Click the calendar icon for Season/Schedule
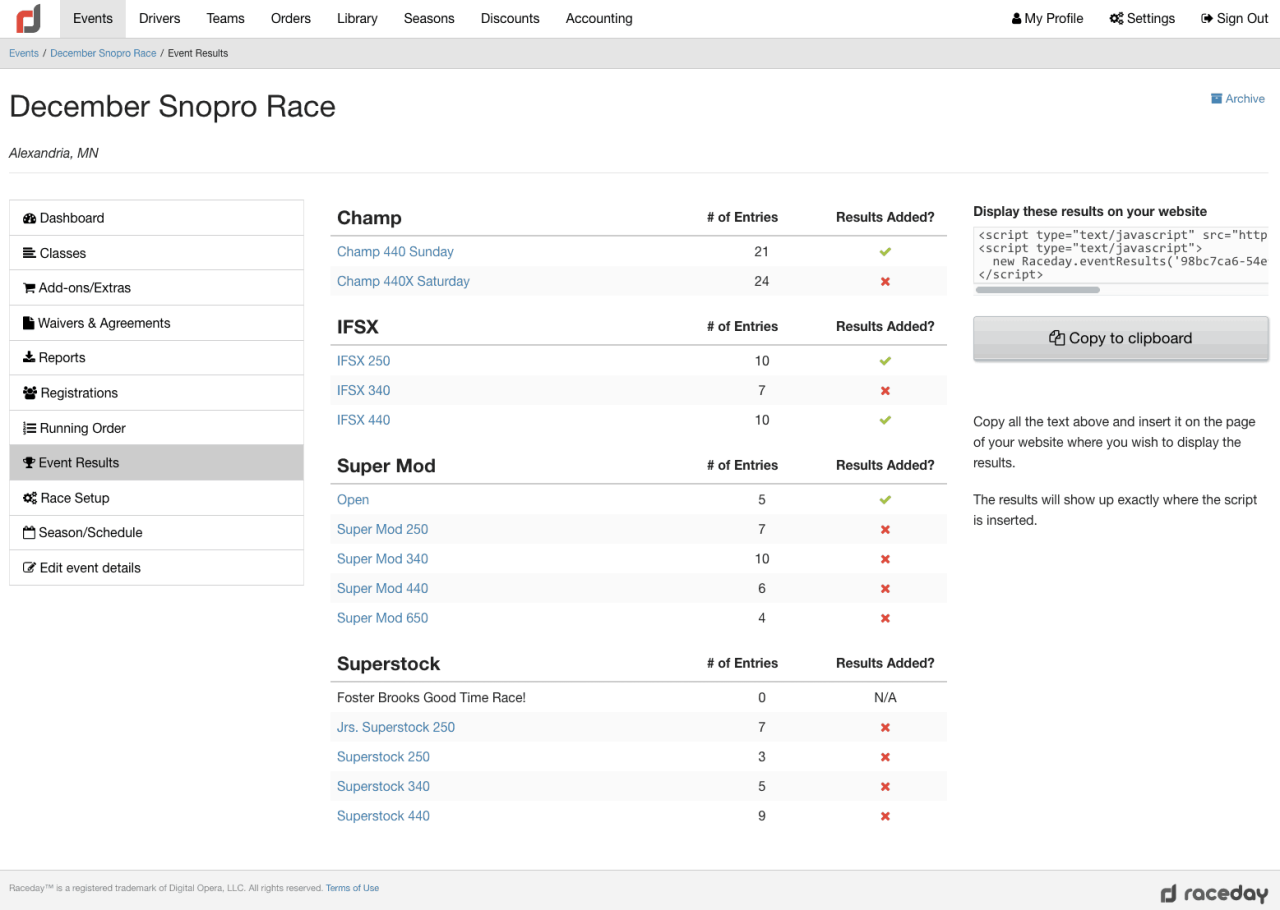The image size is (1280, 910). click(x=29, y=533)
